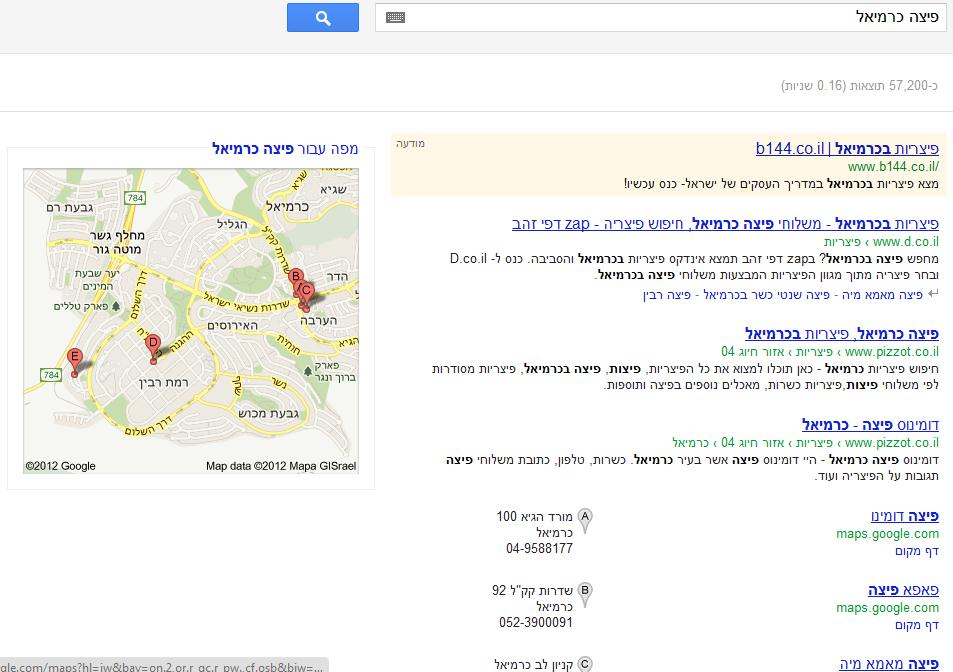Click the address 'מורד הגיא 100'

(534, 516)
